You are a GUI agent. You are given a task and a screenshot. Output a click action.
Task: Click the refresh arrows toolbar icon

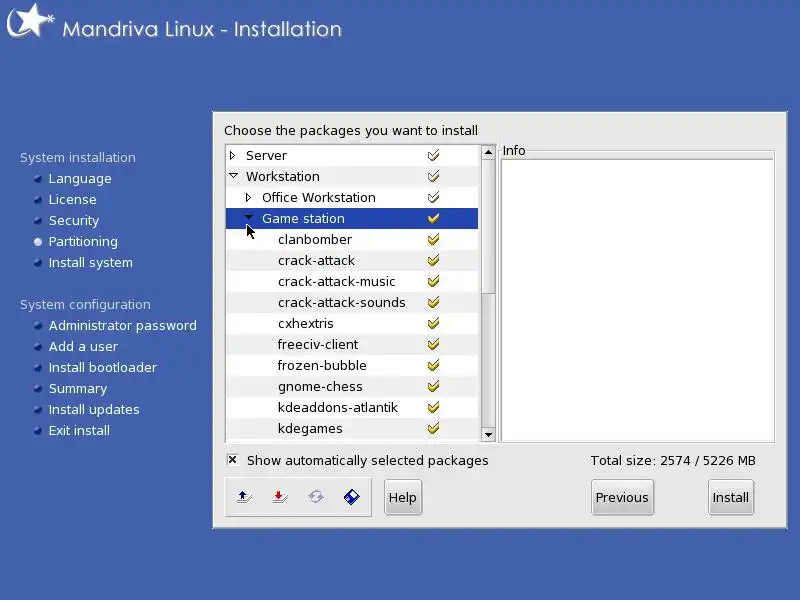[316, 496]
